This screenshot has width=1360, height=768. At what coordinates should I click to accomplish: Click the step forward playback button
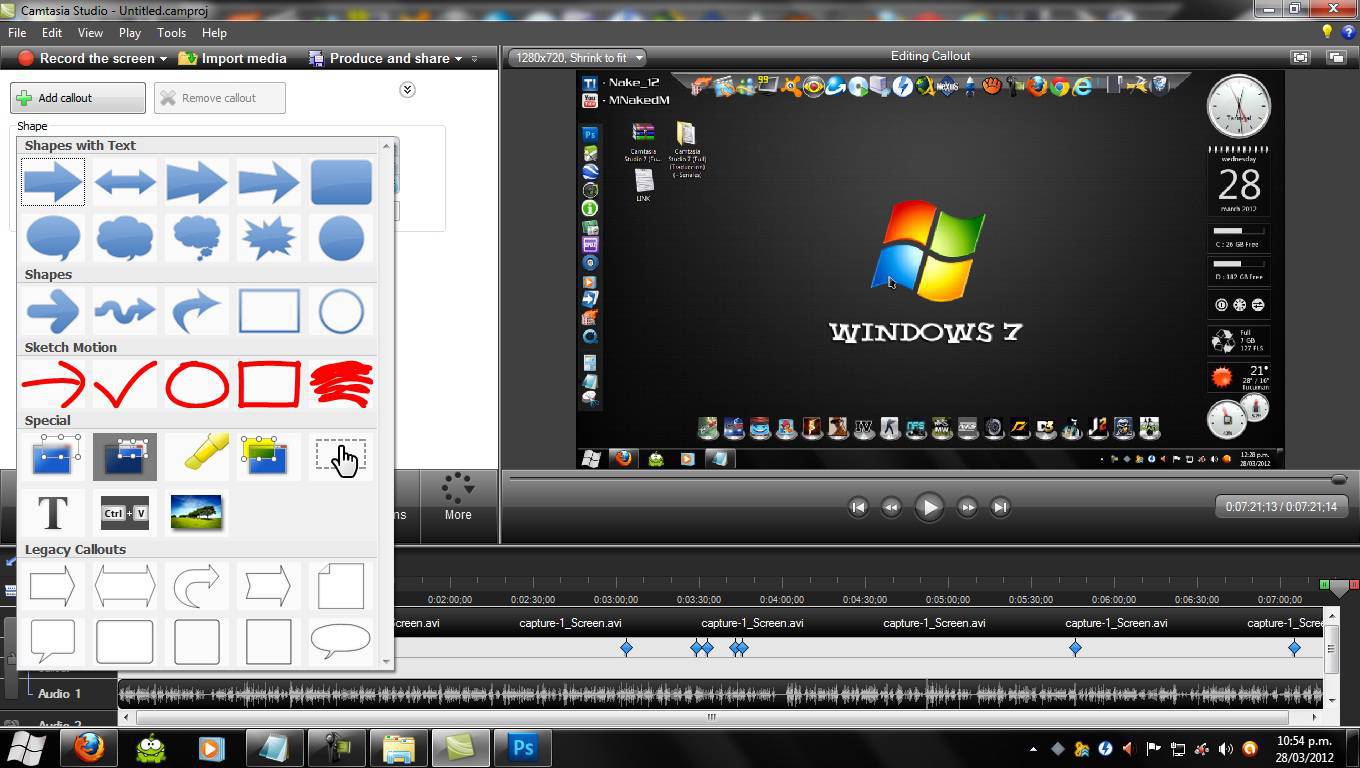click(x=967, y=507)
